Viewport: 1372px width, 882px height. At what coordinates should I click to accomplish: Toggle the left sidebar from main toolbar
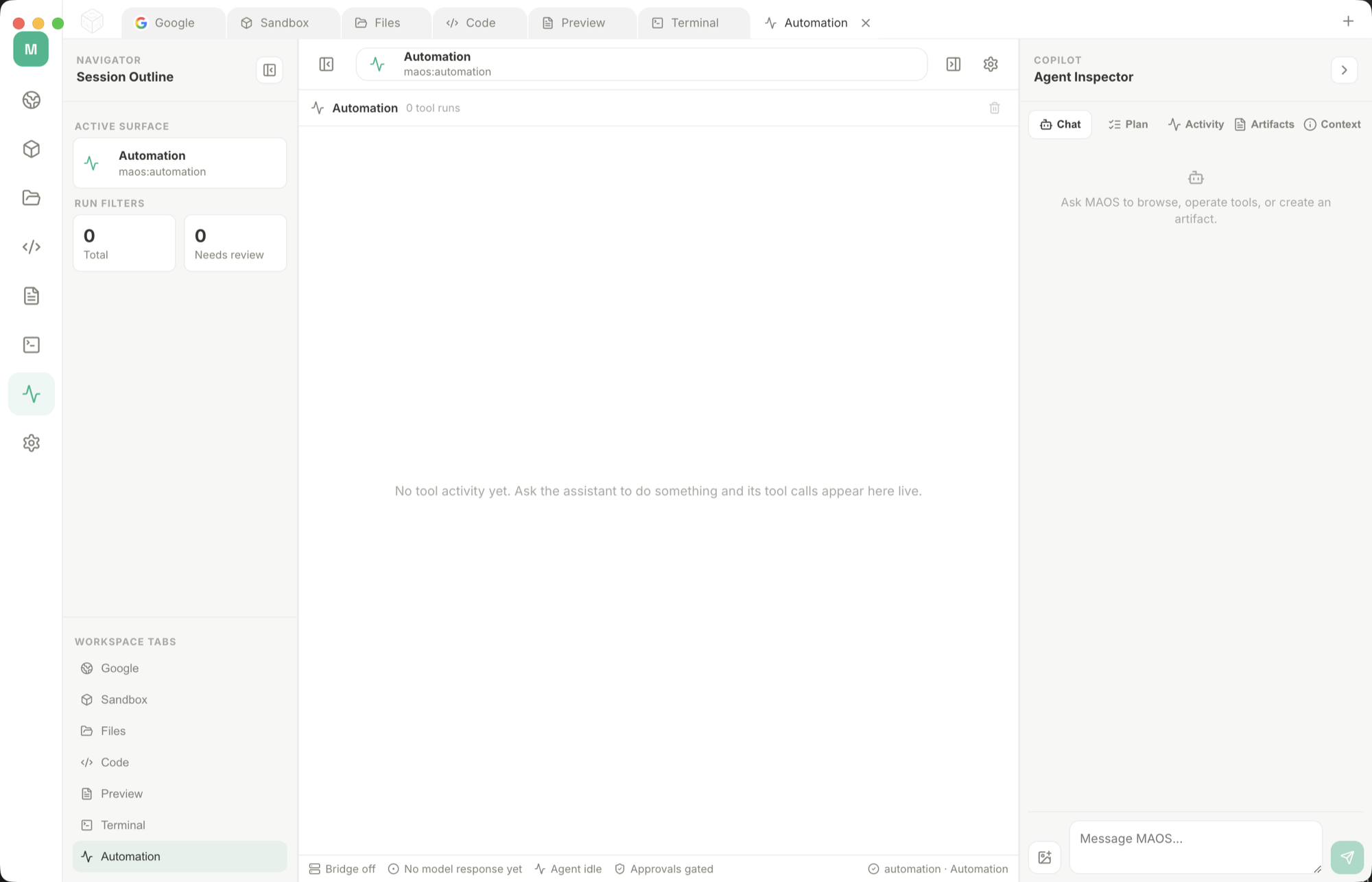click(327, 65)
